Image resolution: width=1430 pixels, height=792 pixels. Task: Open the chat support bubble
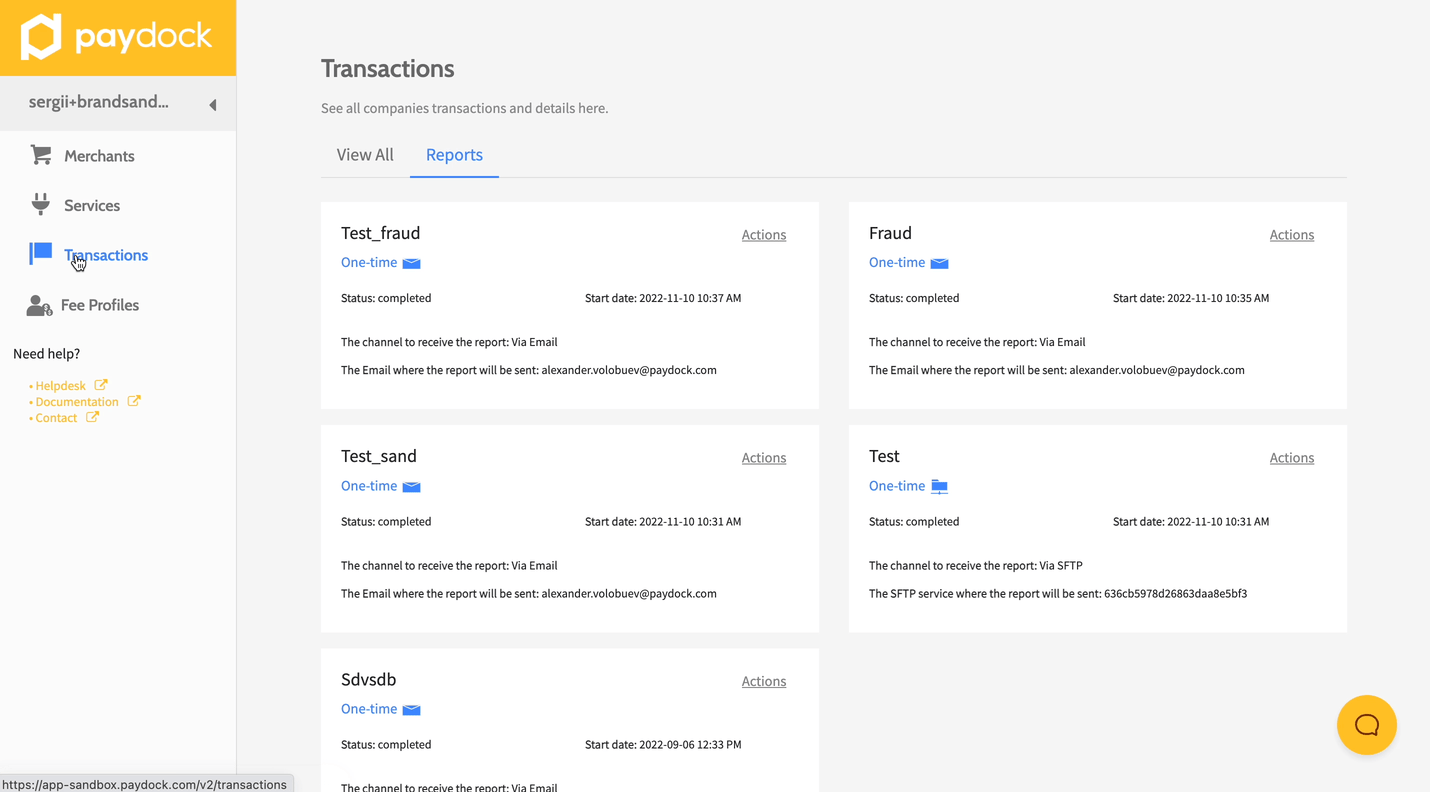(x=1366, y=725)
